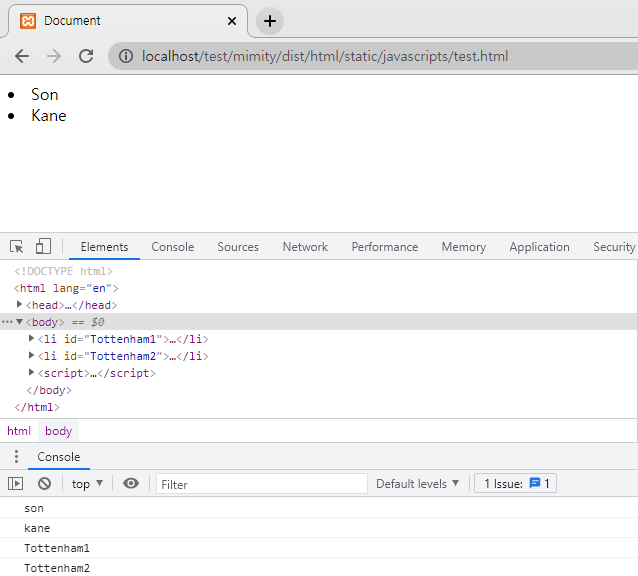Open the Security tab
The height and width of the screenshot is (576, 638).
pyautogui.click(x=614, y=247)
